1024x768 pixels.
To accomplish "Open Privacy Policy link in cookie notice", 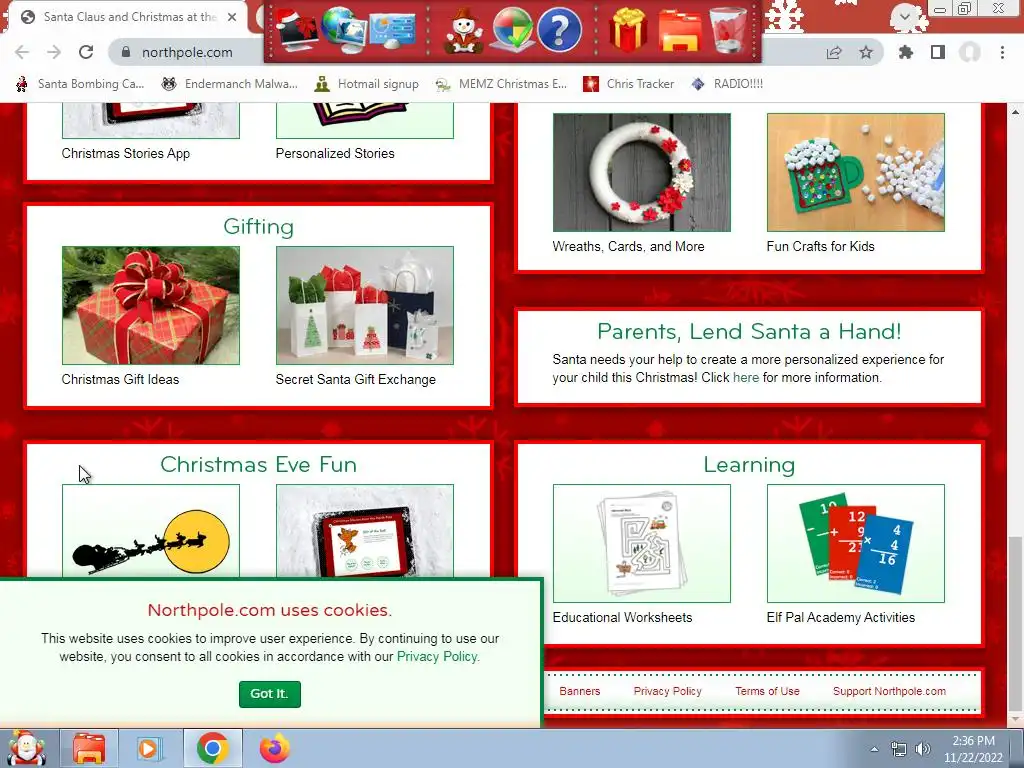I will pos(438,656).
